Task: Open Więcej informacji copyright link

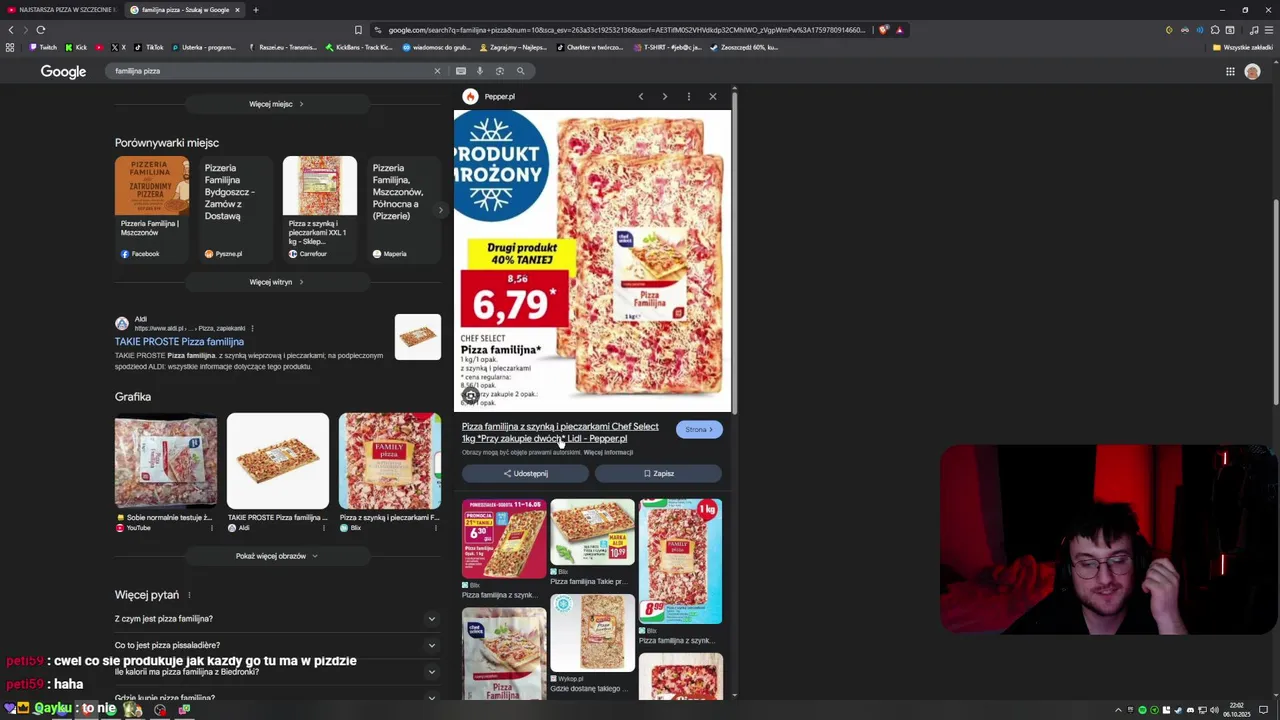Action: point(608,453)
